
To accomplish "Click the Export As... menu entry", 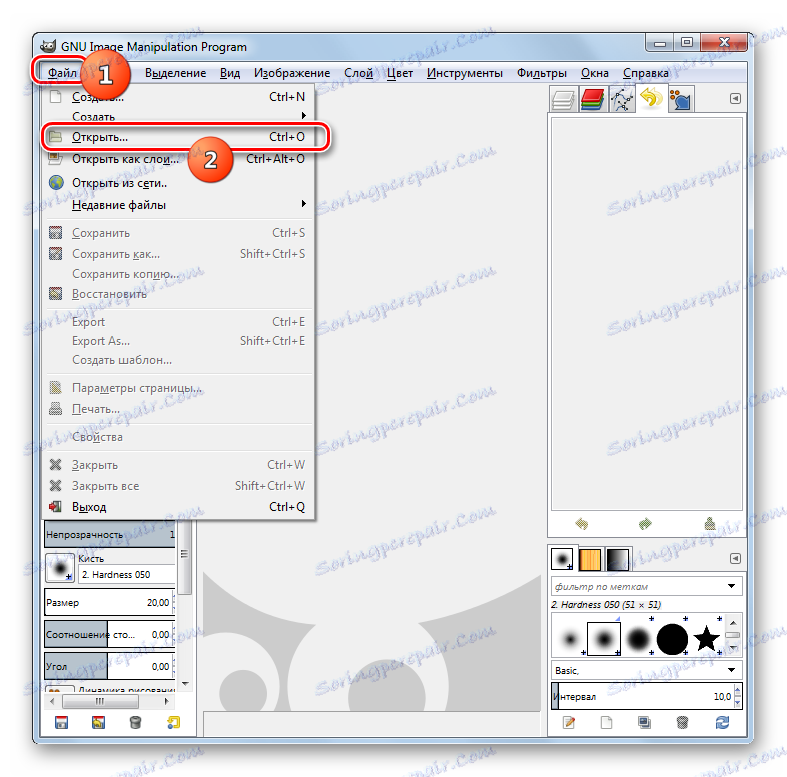I will pyautogui.click(x=178, y=341).
